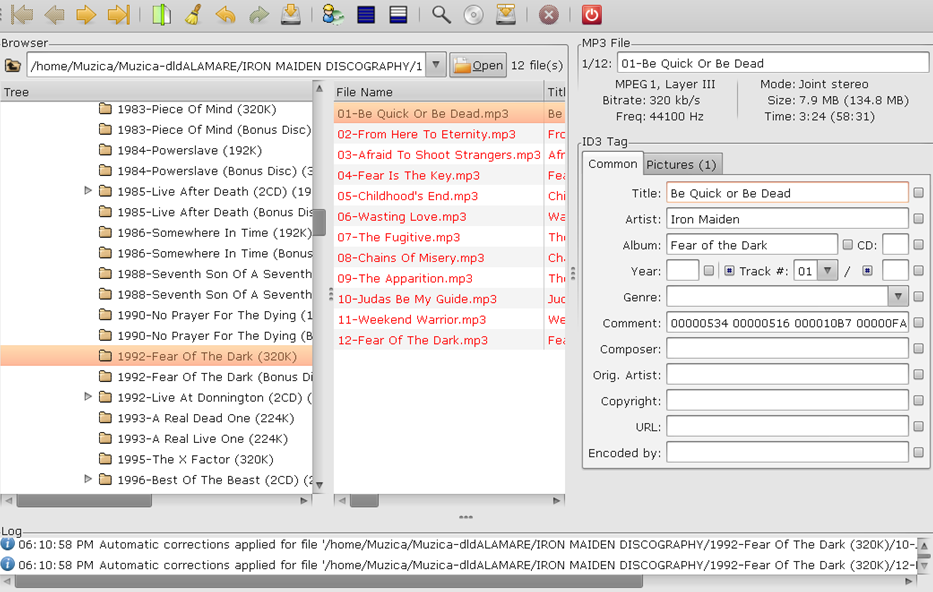Undo last changes with orange arrow
The image size is (933, 592).
point(226,14)
